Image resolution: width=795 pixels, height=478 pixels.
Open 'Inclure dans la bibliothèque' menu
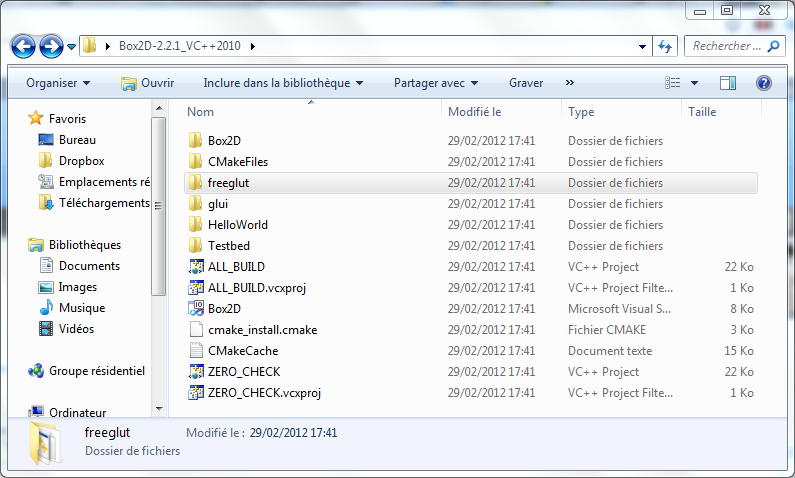pos(283,83)
